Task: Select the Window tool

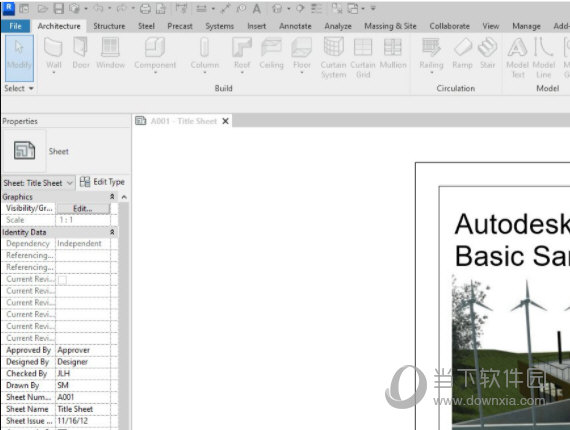Action: click(x=111, y=53)
